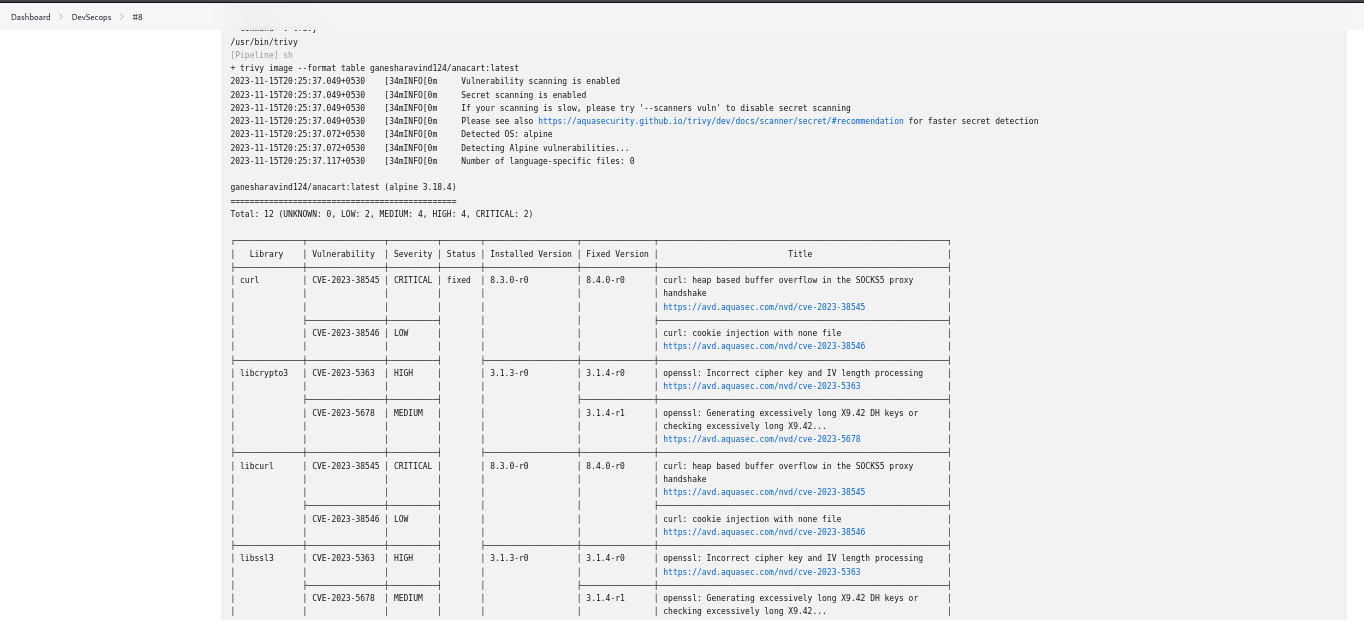This screenshot has width=1364, height=620.
Task: Open the Dashboard breadcrumb
Action: [31, 17]
